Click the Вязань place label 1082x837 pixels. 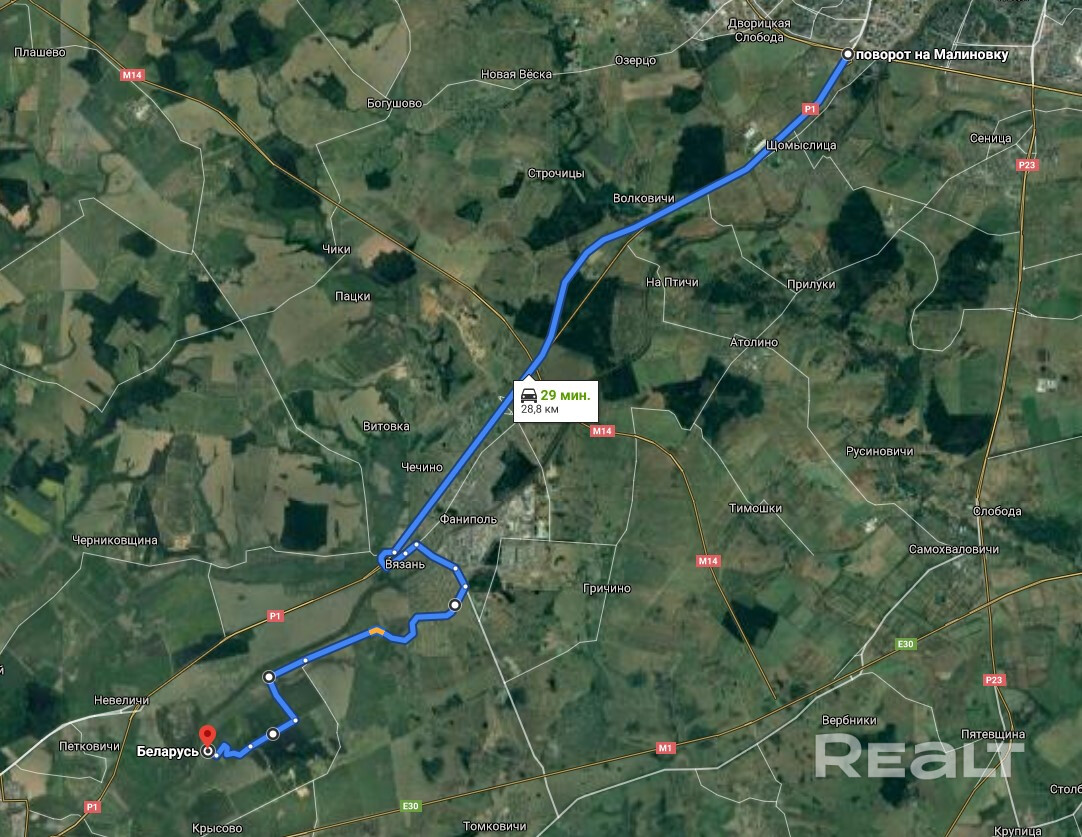pyautogui.click(x=405, y=564)
